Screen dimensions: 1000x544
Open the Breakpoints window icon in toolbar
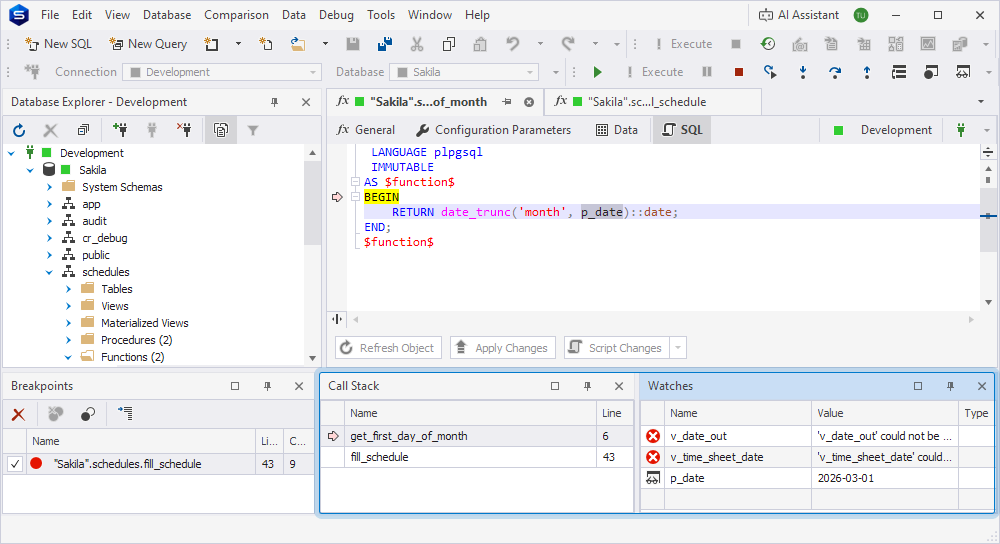pos(930,72)
